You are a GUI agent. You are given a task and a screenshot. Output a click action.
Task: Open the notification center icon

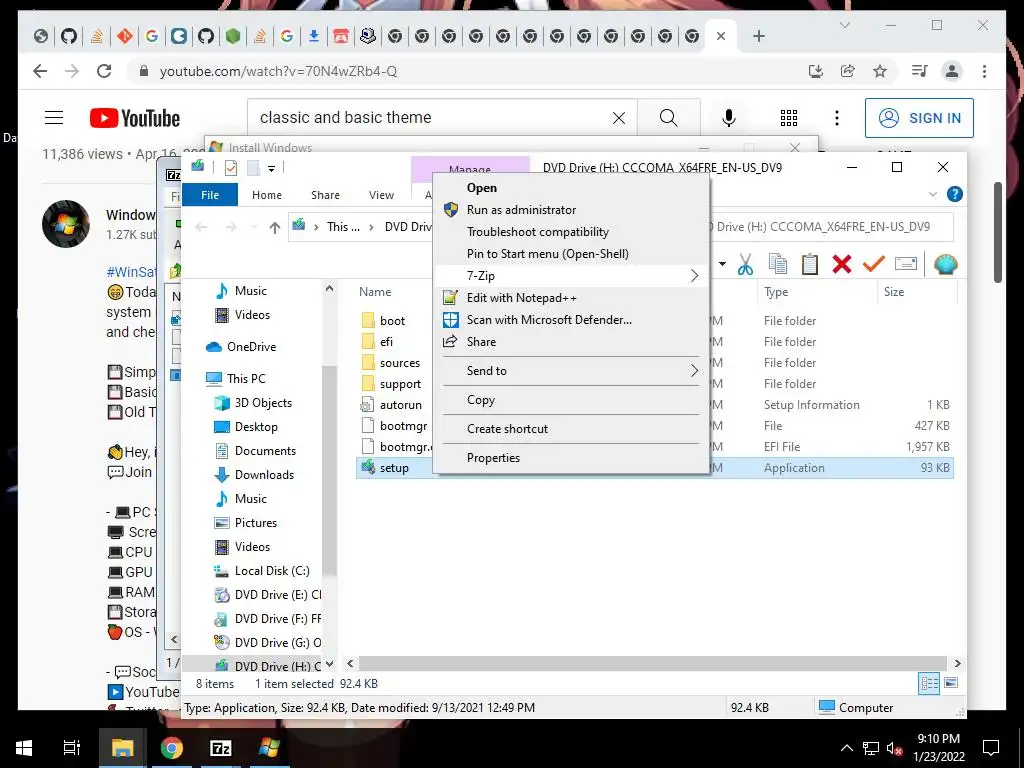(991, 748)
